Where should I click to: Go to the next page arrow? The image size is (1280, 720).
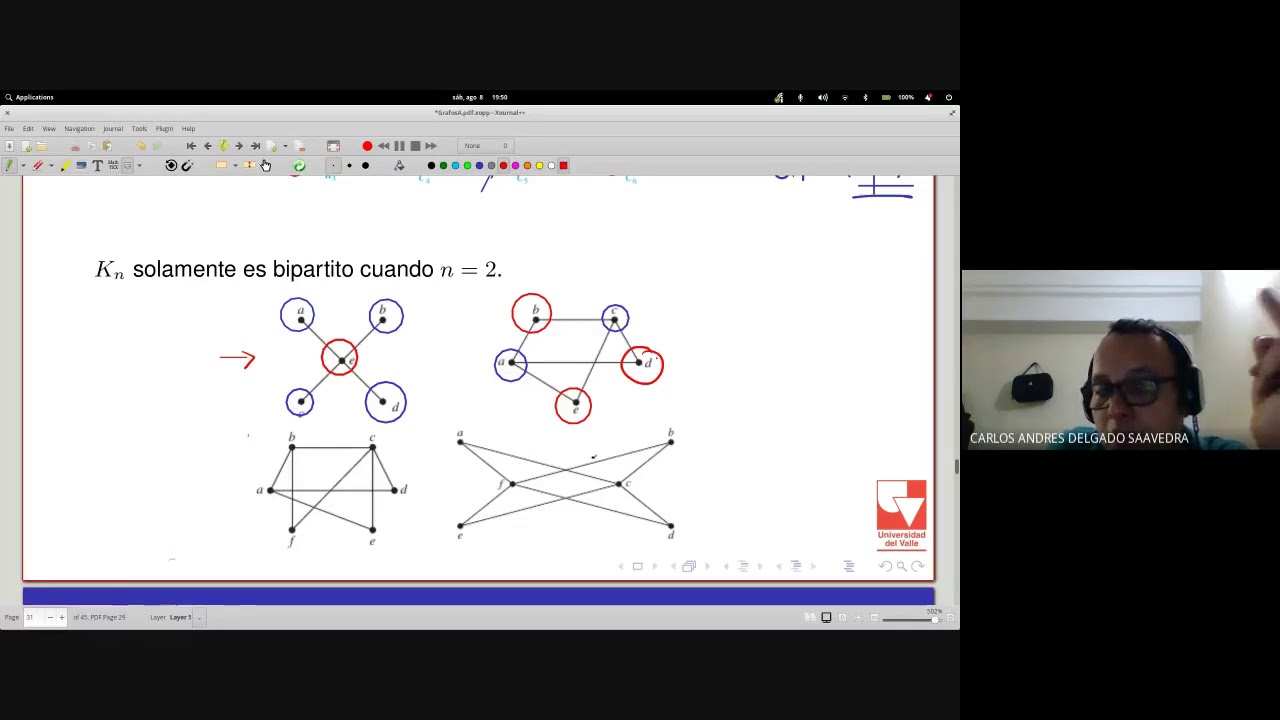coord(239,146)
